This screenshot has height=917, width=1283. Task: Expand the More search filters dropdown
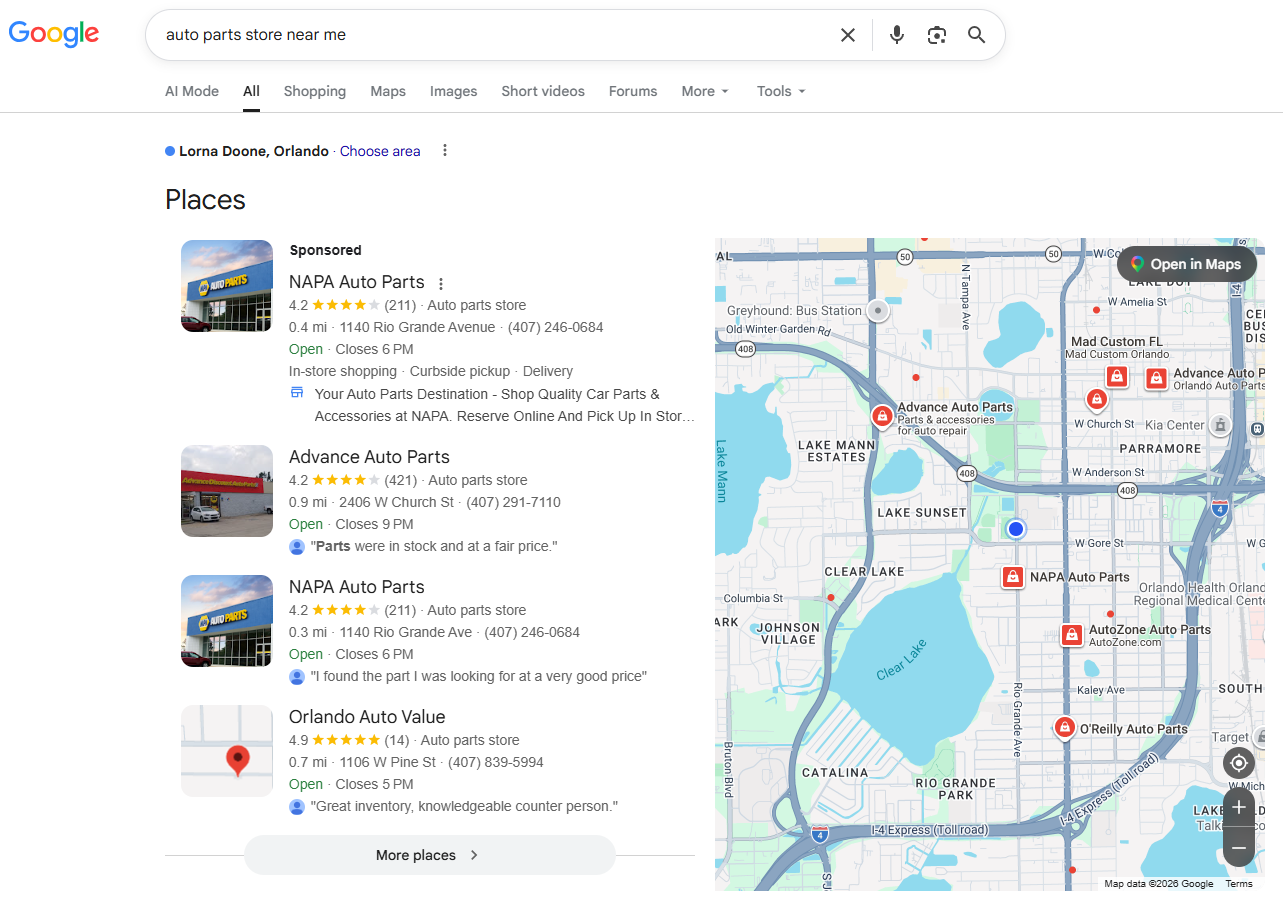click(705, 91)
